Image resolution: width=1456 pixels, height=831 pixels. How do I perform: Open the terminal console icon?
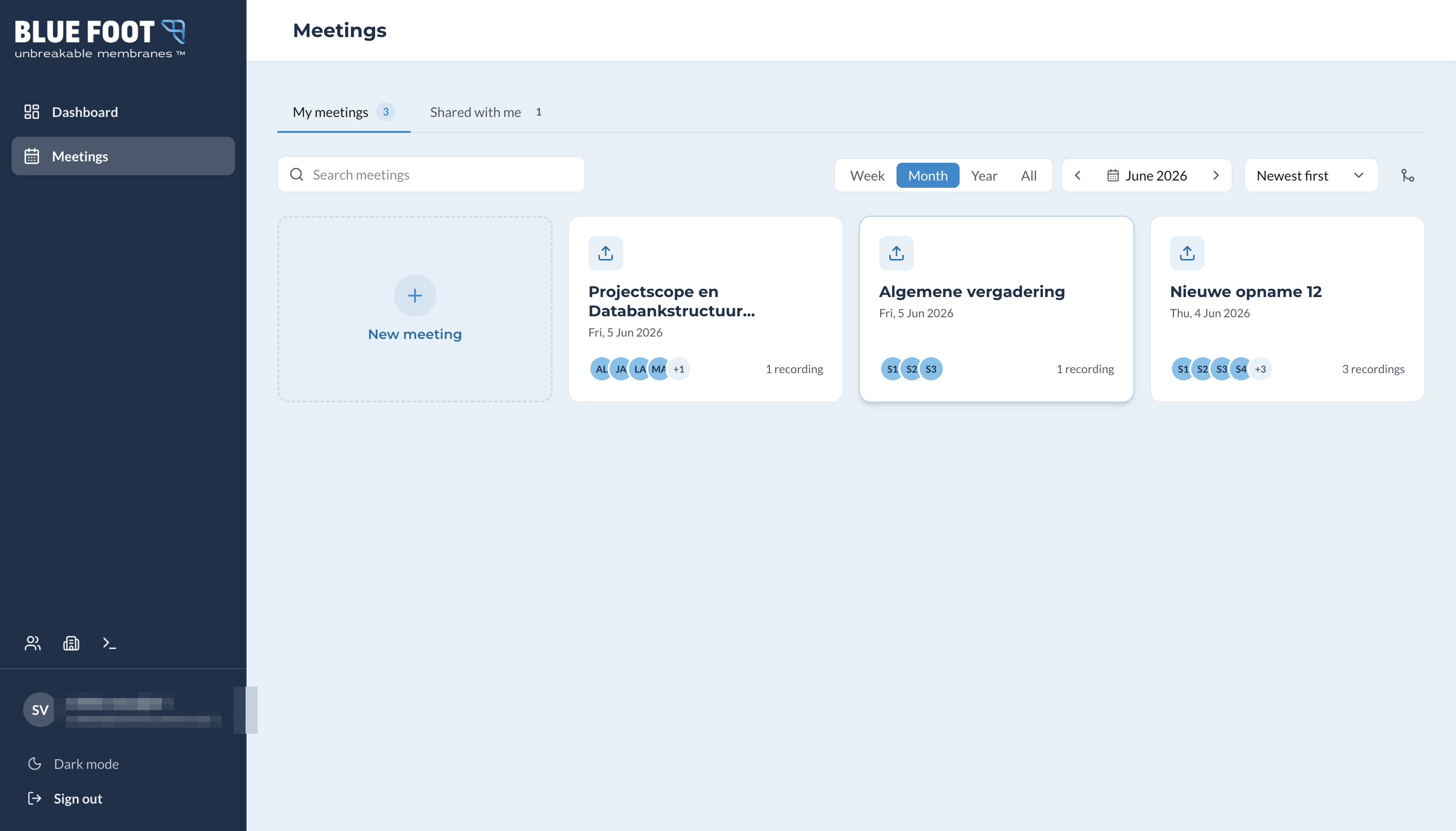click(109, 643)
